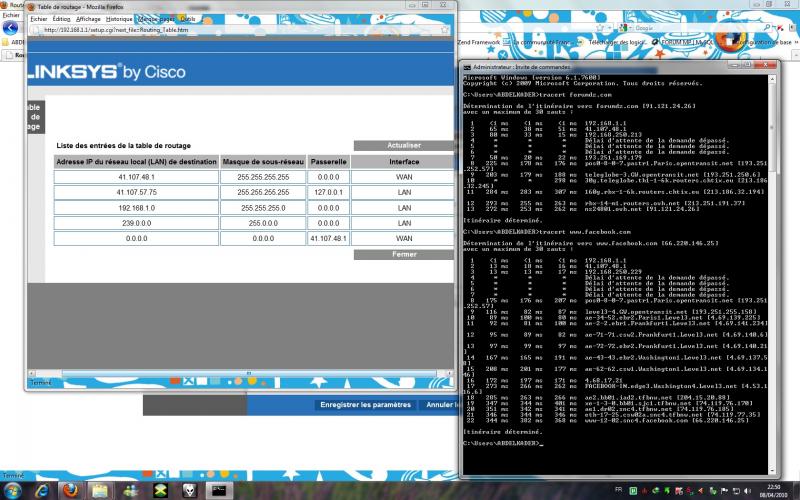This screenshot has width=800, height=500.
Task: Open the Historique menu
Action: point(119,18)
